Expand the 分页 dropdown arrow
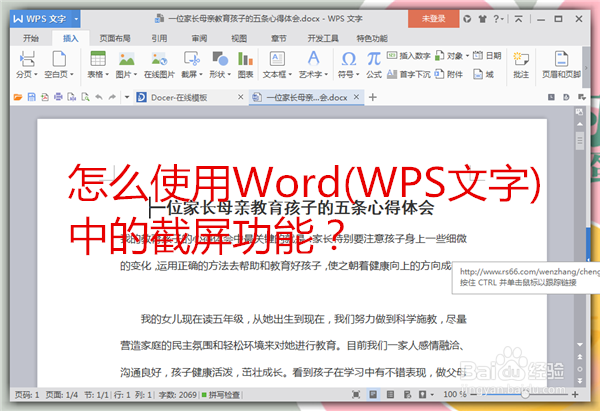This screenshot has width=600, height=411. tap(36, 75)
